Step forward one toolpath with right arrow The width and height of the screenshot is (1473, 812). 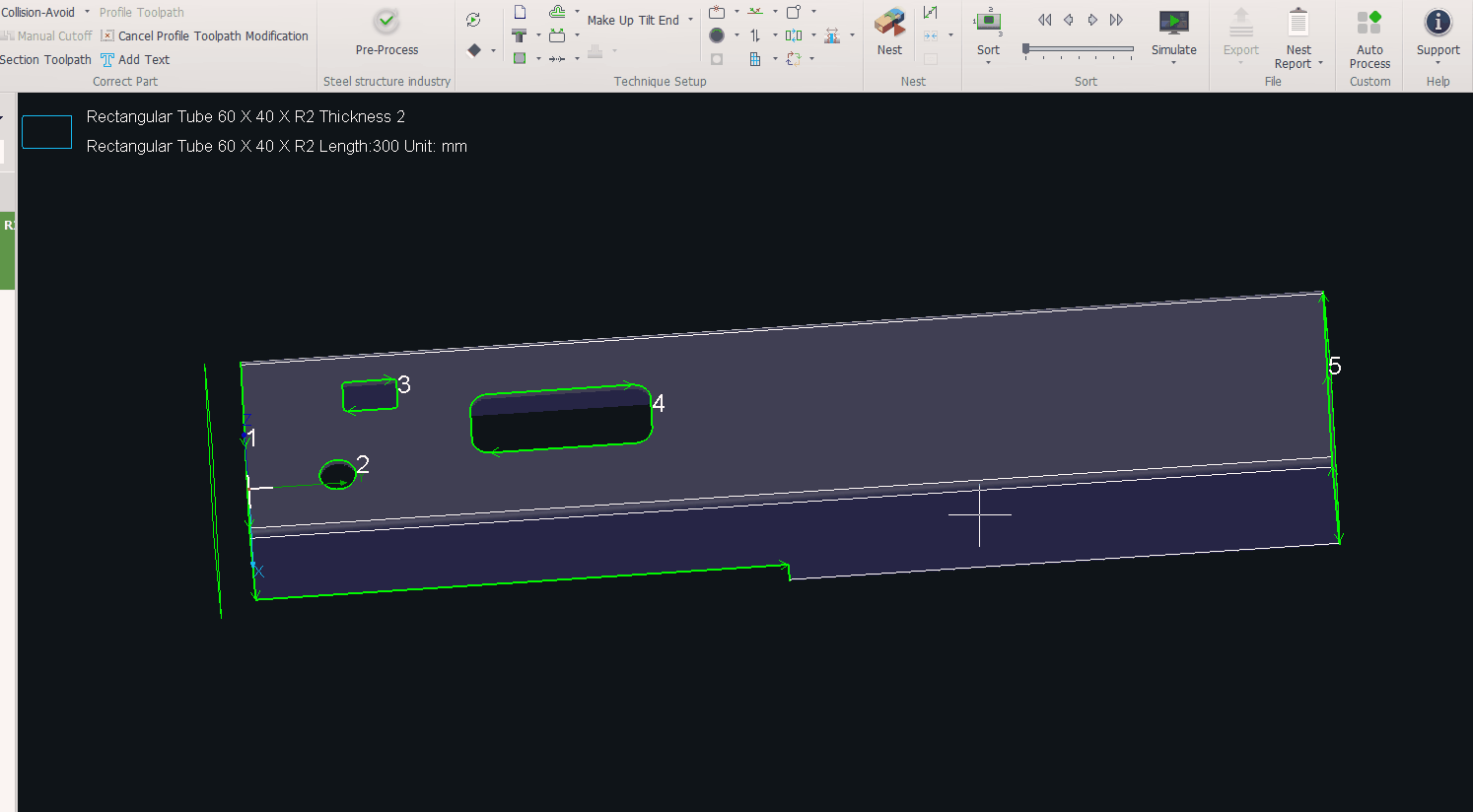pyautogui.click(x=1092, y=20)
